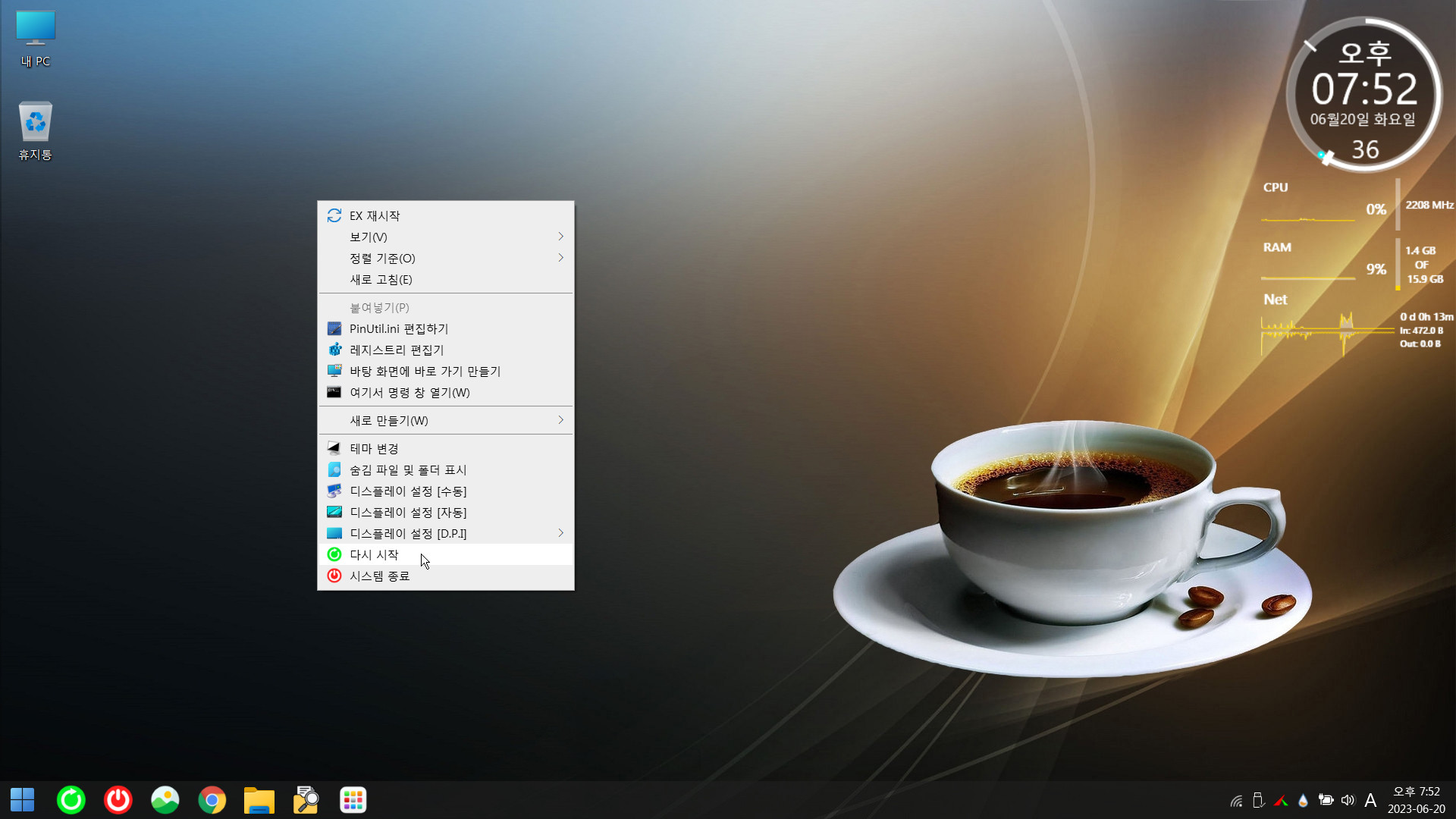This screenshot has width=1456, height=819.
Task: Expand the 정렬 기준(O) submenu arrow
Action: [x=560, y=258]
